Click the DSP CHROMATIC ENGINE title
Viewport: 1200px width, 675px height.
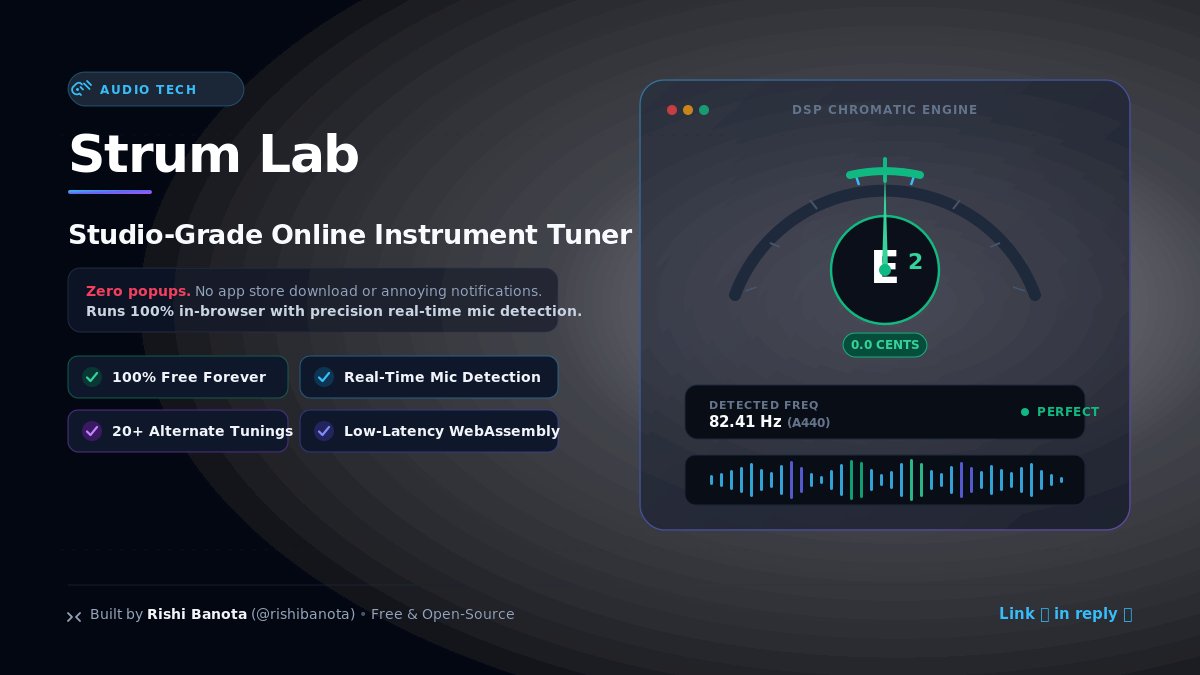coord(885,110)
